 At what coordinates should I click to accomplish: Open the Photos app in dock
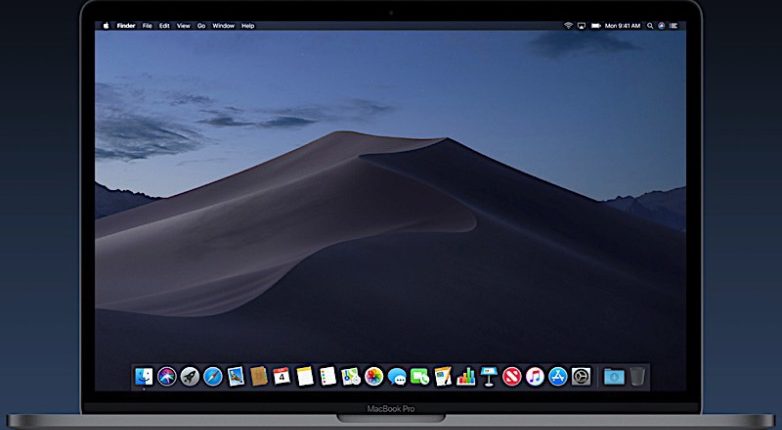[x=374, y=376]
